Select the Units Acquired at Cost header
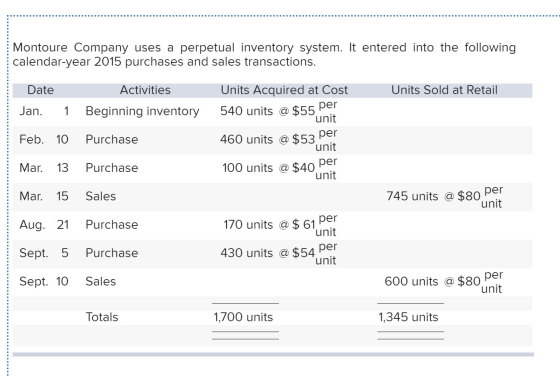 [x=284, y=90]
